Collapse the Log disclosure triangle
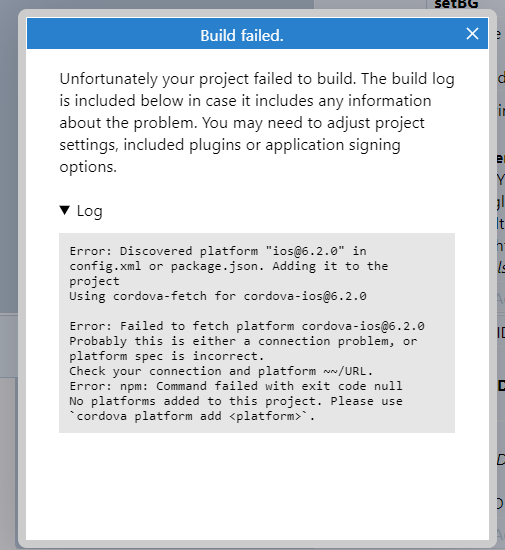The width and height of the screenshot is (505, 550). [x=65, y=210]
